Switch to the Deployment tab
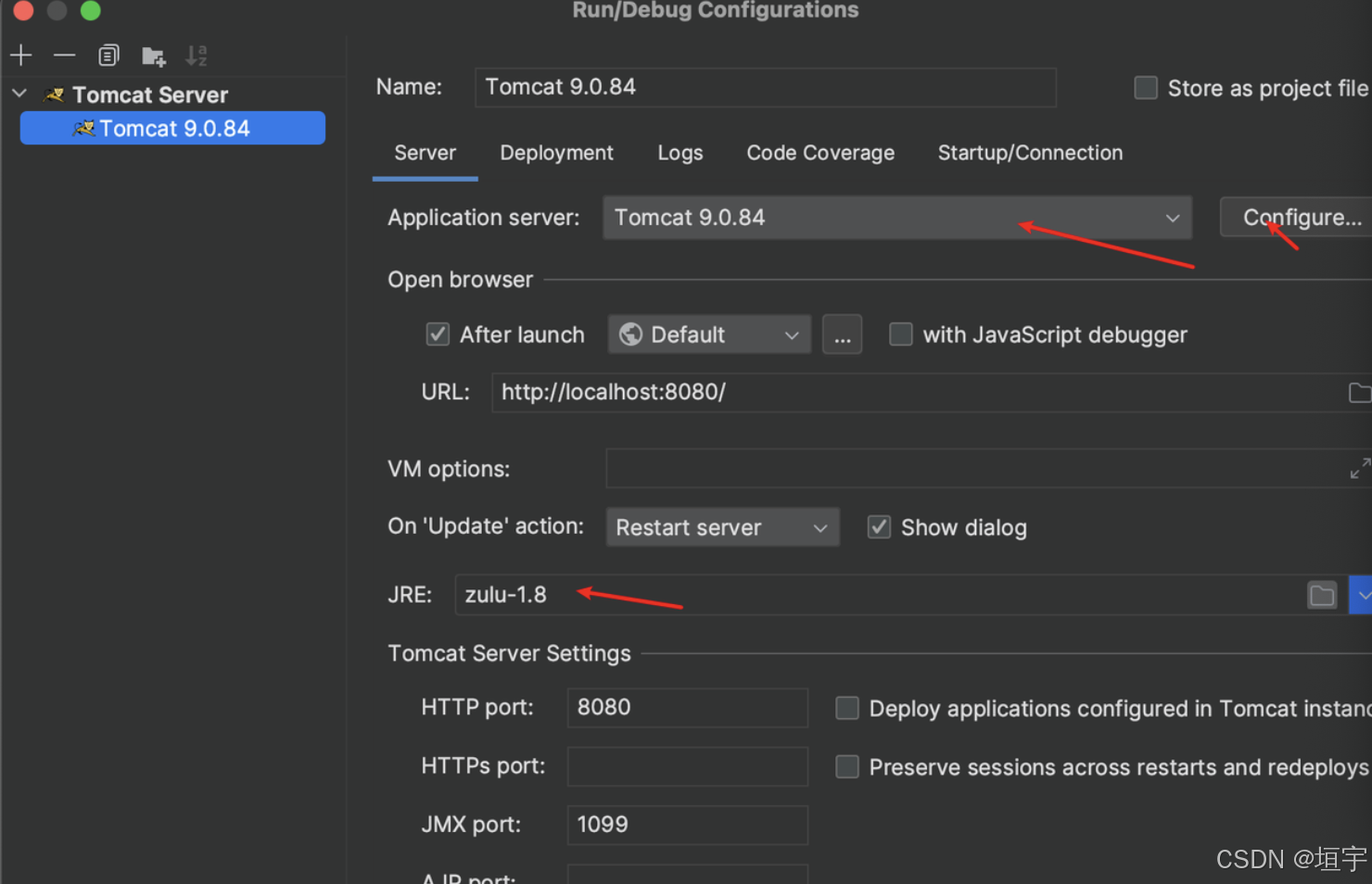1372x884 pixels. point(556,153)
